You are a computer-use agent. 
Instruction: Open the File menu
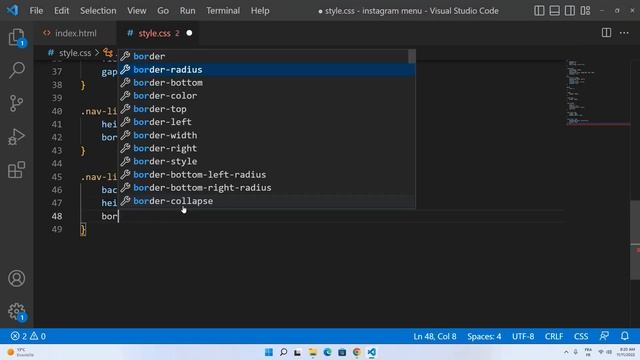tap(36, 11)
